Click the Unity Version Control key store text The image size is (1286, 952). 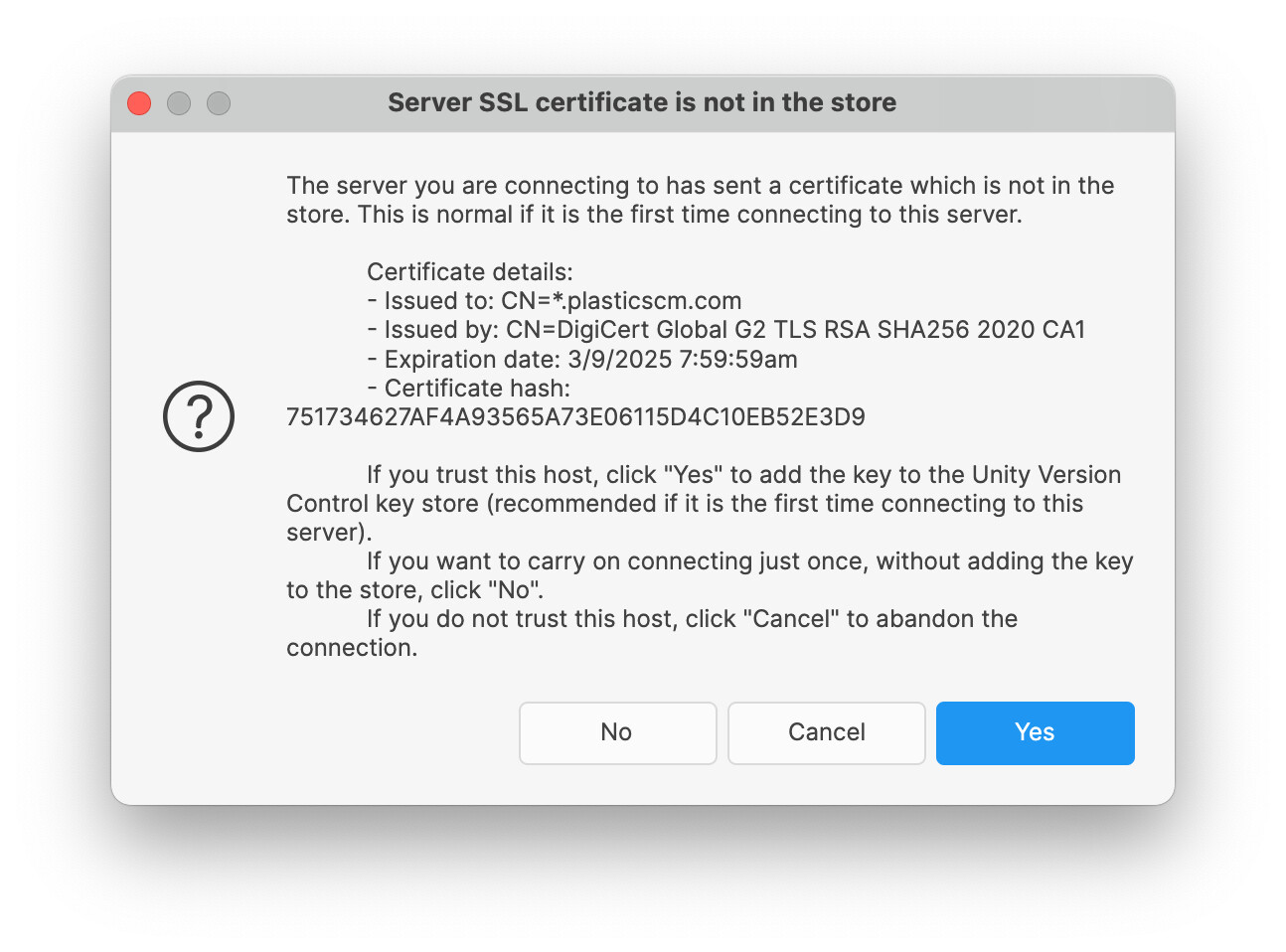coord(1044,475)
